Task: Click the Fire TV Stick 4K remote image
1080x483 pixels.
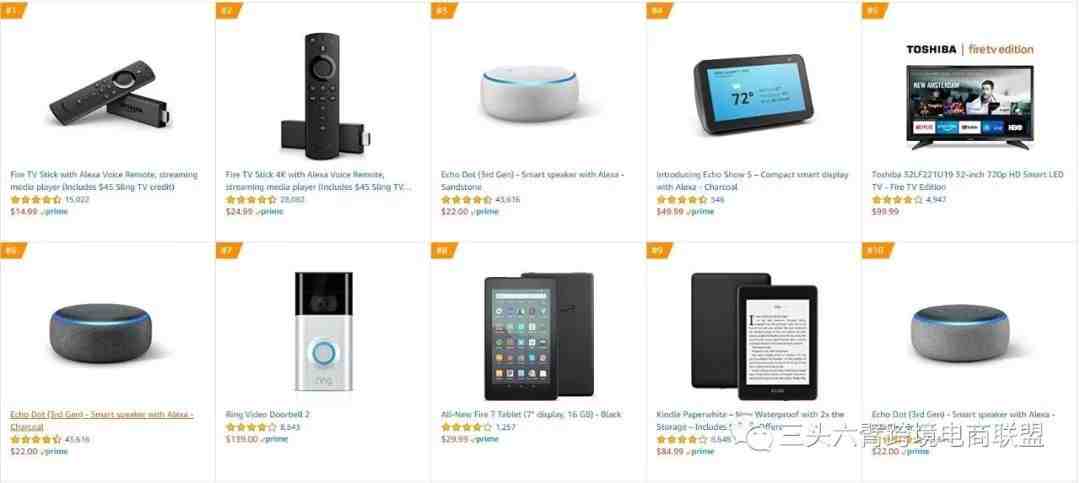Action: pos(325,95)
